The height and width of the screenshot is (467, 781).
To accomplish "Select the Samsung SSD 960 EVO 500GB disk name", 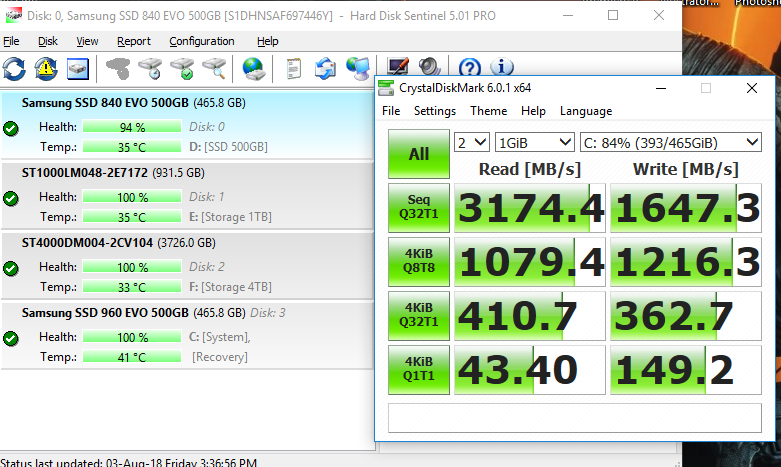I will 105,313.
